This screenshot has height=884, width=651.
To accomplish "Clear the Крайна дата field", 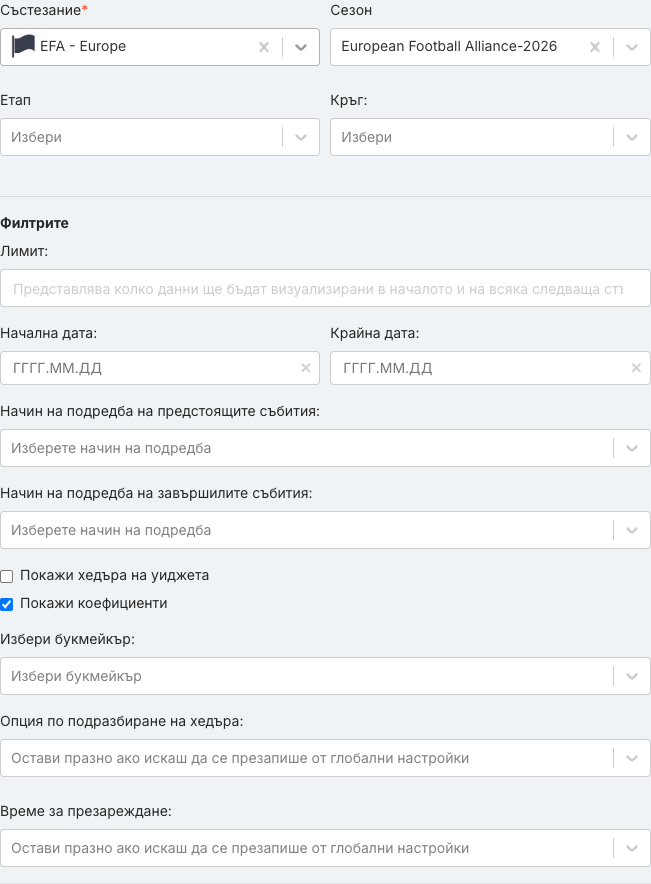I will tap(636, 368).
